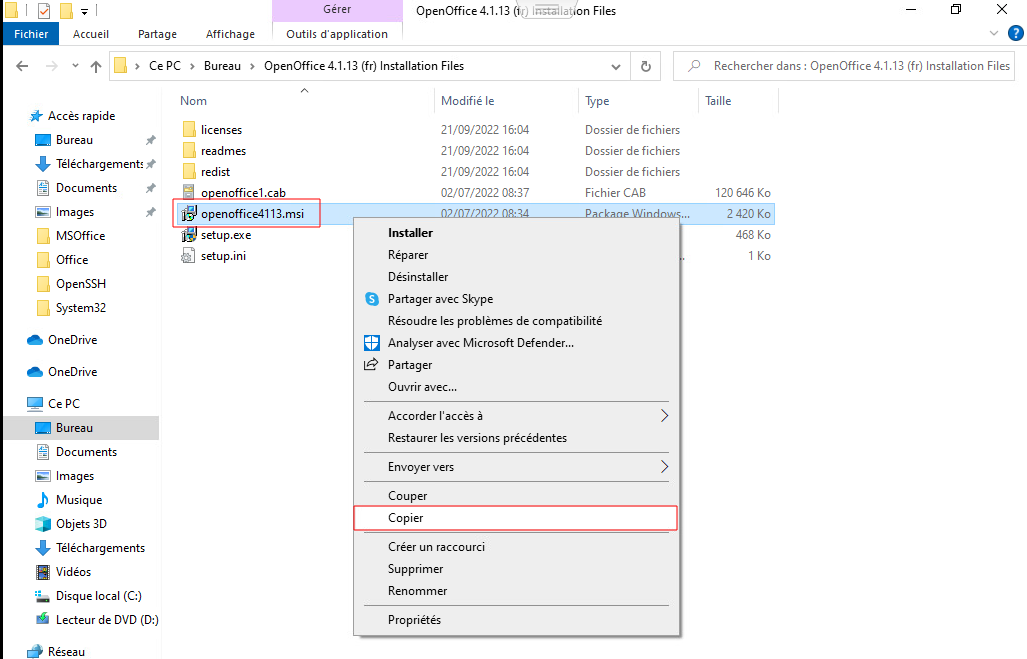
Task: Expand the Envoyer vers submenu arrow
Action: [x=664, y=467]
